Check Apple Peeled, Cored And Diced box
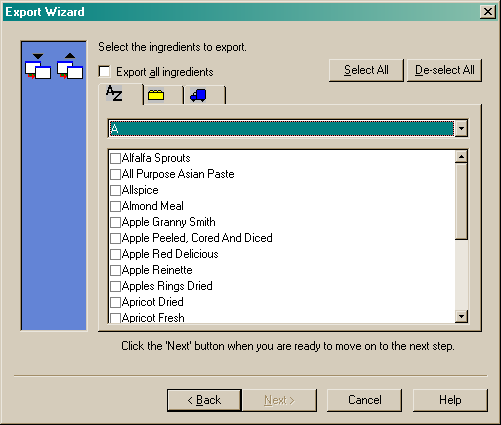Screen dimensions: 501x425 pos(115,238)
